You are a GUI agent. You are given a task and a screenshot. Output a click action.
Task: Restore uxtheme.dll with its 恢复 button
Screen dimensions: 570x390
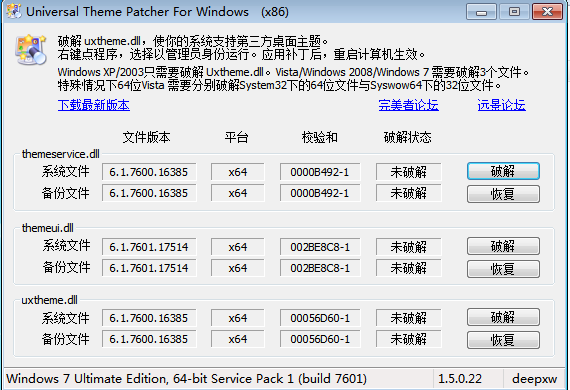pyautogui.click(x=503, y=340)
